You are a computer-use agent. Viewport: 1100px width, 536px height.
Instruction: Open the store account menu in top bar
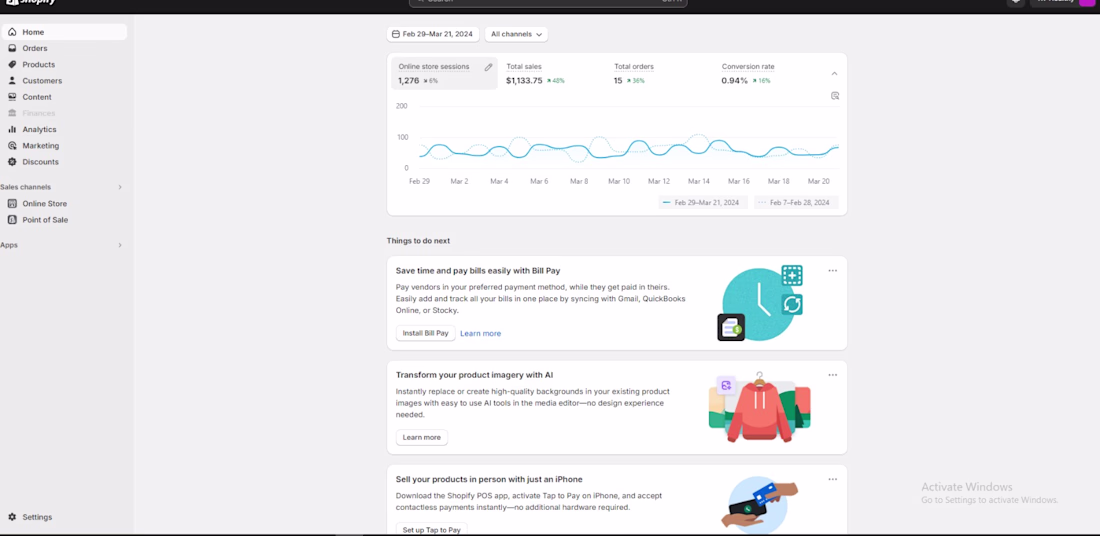click(1062, 3)
